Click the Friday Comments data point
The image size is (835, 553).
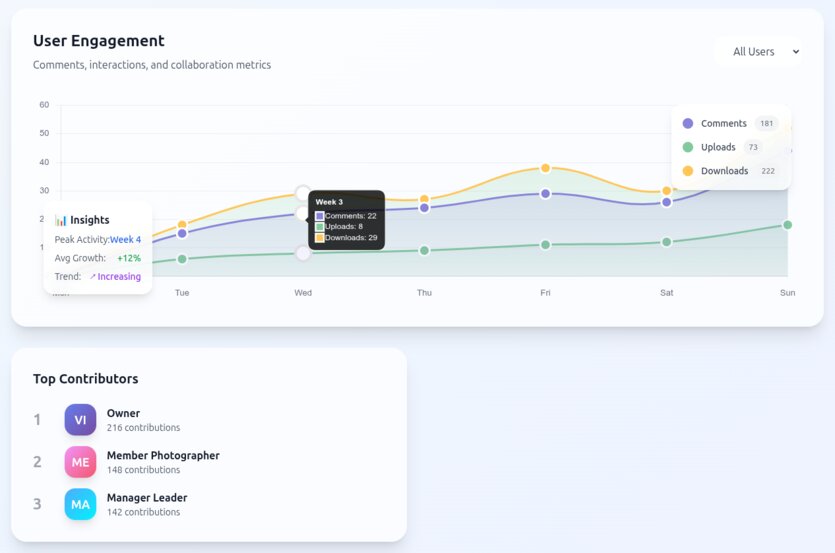[545, 194]
